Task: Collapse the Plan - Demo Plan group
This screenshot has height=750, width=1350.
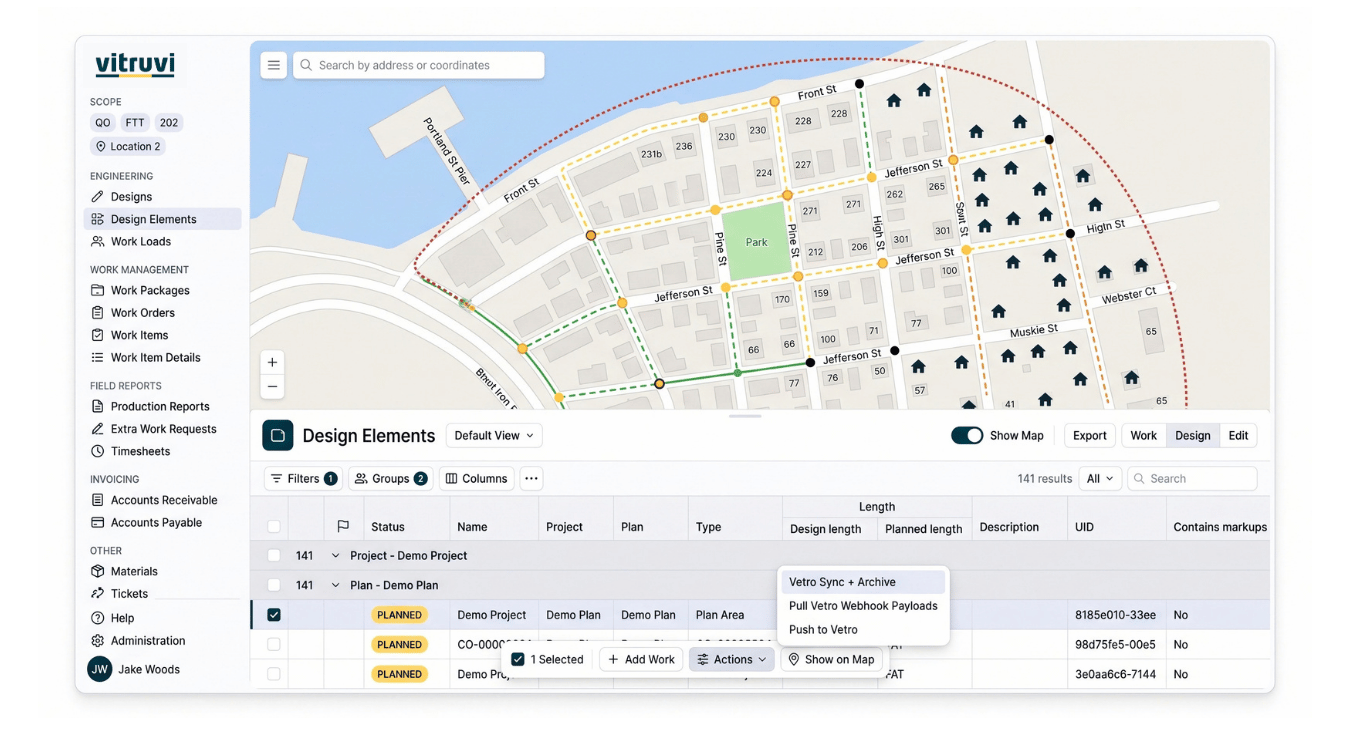Action: pos(335,586)
